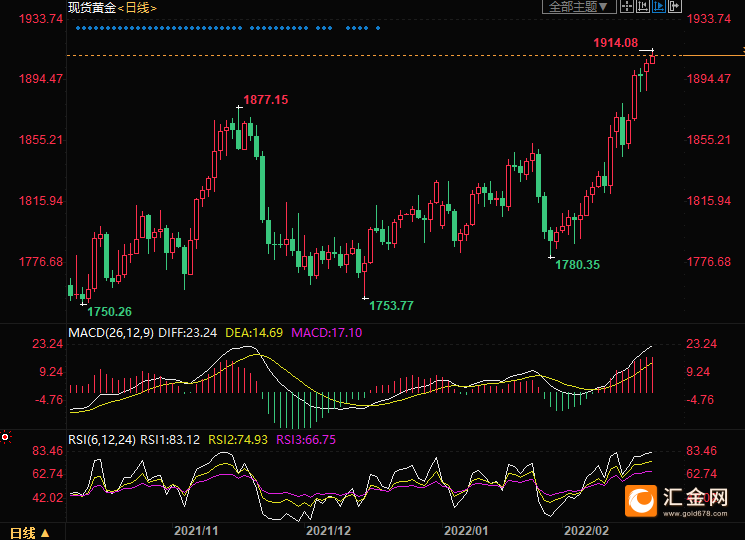This screenshot has height=540, width=745.
Task: Expand the 日线 period selector at bottom-left
Action: [x=26, y=531]
